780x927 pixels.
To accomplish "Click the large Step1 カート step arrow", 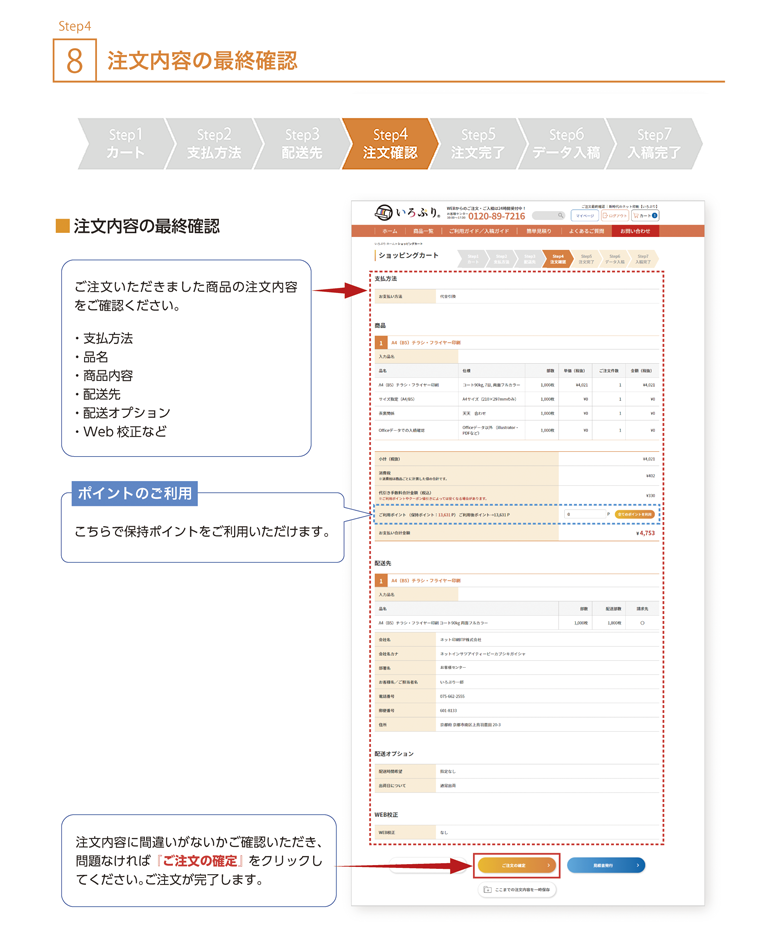I will click(124, 143).
